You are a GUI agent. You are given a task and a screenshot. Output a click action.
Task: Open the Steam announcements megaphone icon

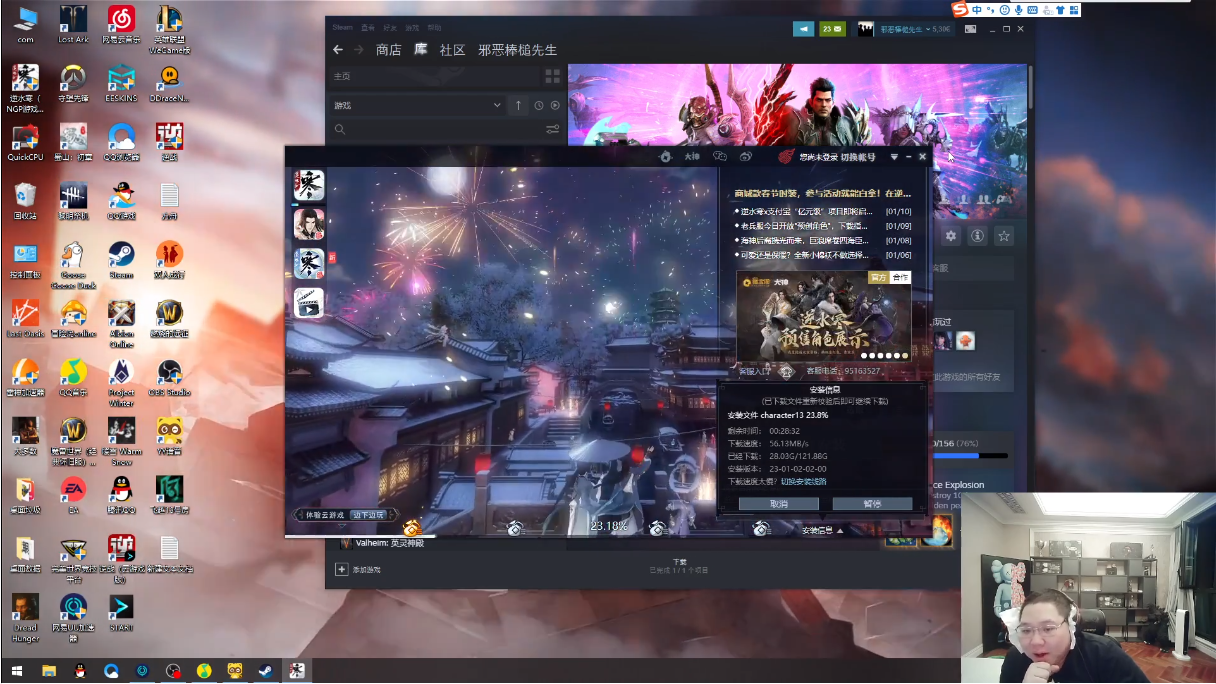tap(802, 29)
